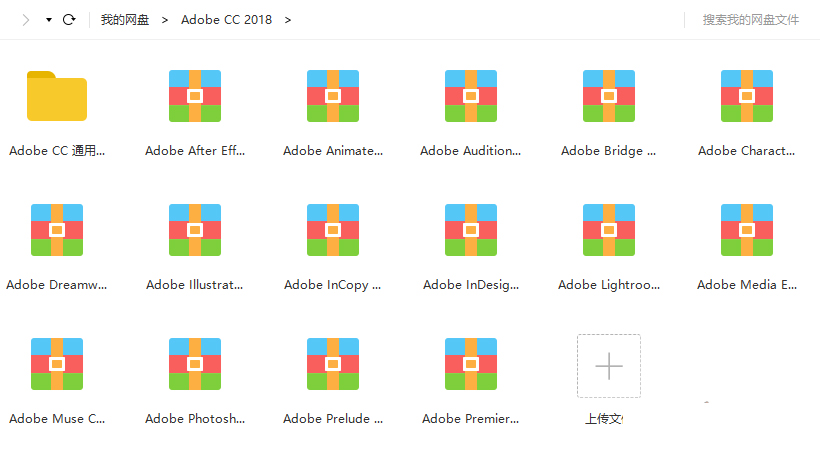This screenshot has width=820, height=464.
Task: Go to 我的网盘 breadcrumb
Action: tap(125, 20)
